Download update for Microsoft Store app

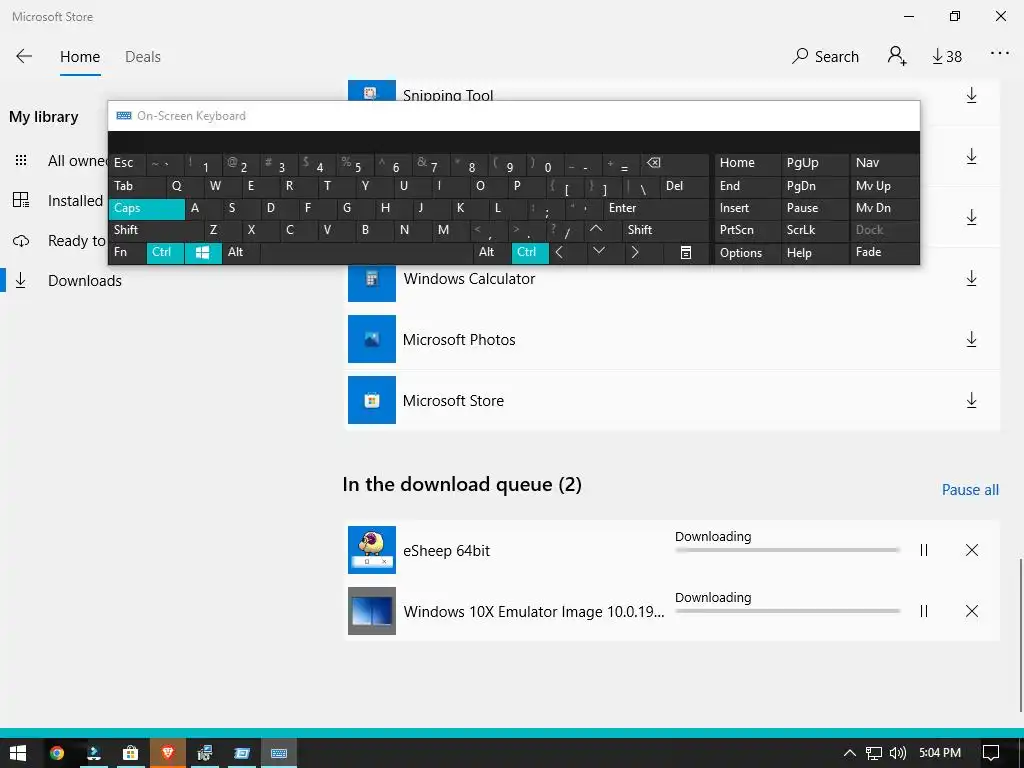click(x=971, y=400)
